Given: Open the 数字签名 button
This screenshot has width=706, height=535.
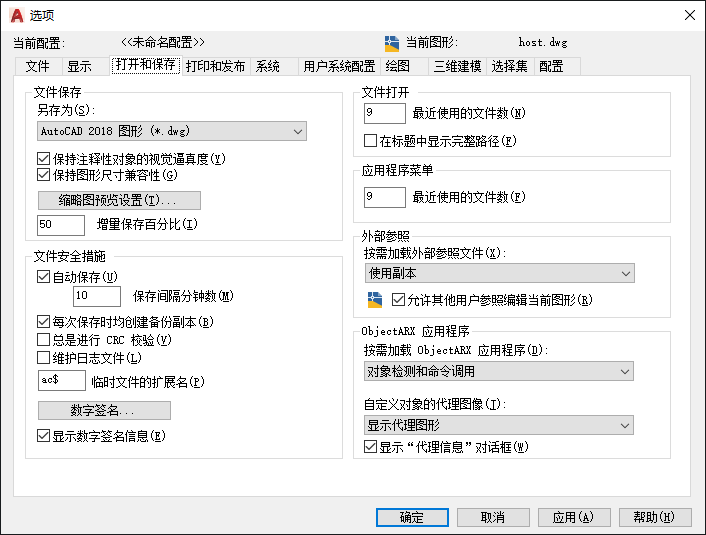Looking at the screenshot, I should pos(104,410).
